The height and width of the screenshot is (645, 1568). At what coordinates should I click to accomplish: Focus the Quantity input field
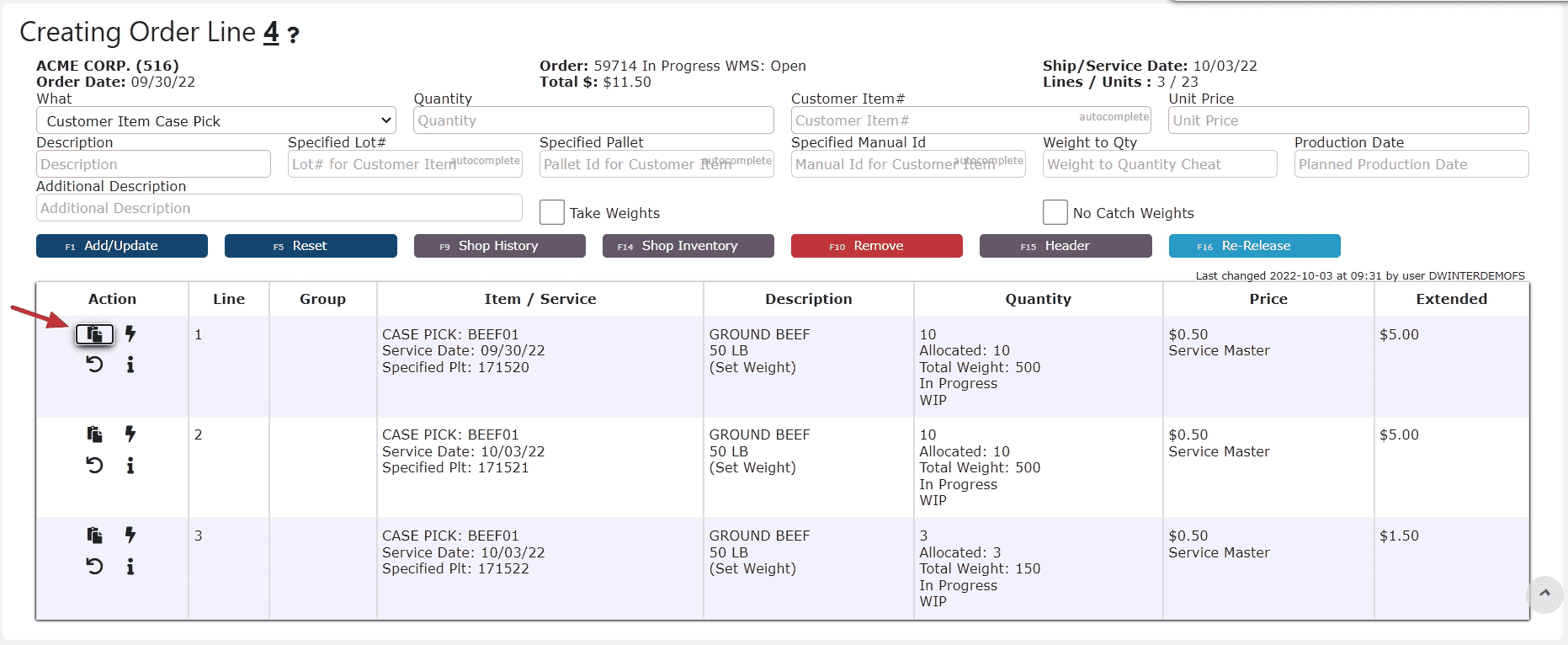tap(593, 120)
